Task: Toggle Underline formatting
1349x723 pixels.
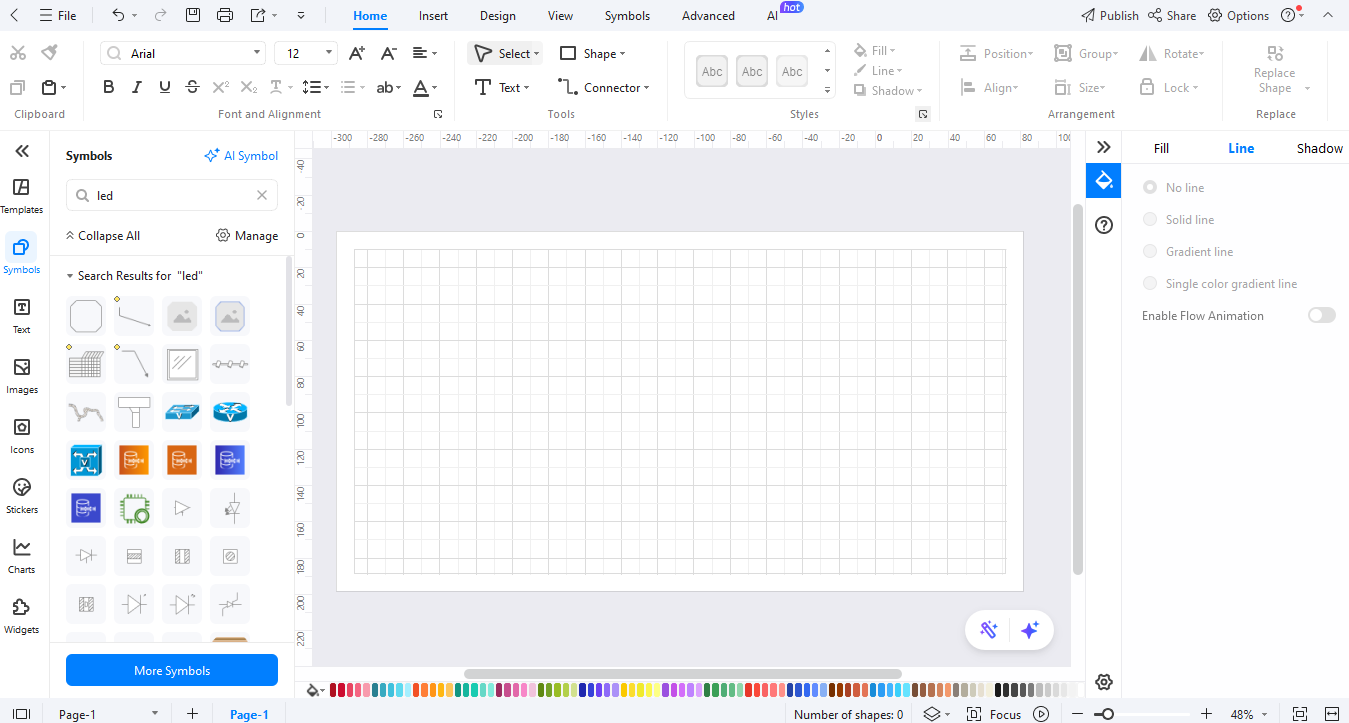Action: pos(165,87)
